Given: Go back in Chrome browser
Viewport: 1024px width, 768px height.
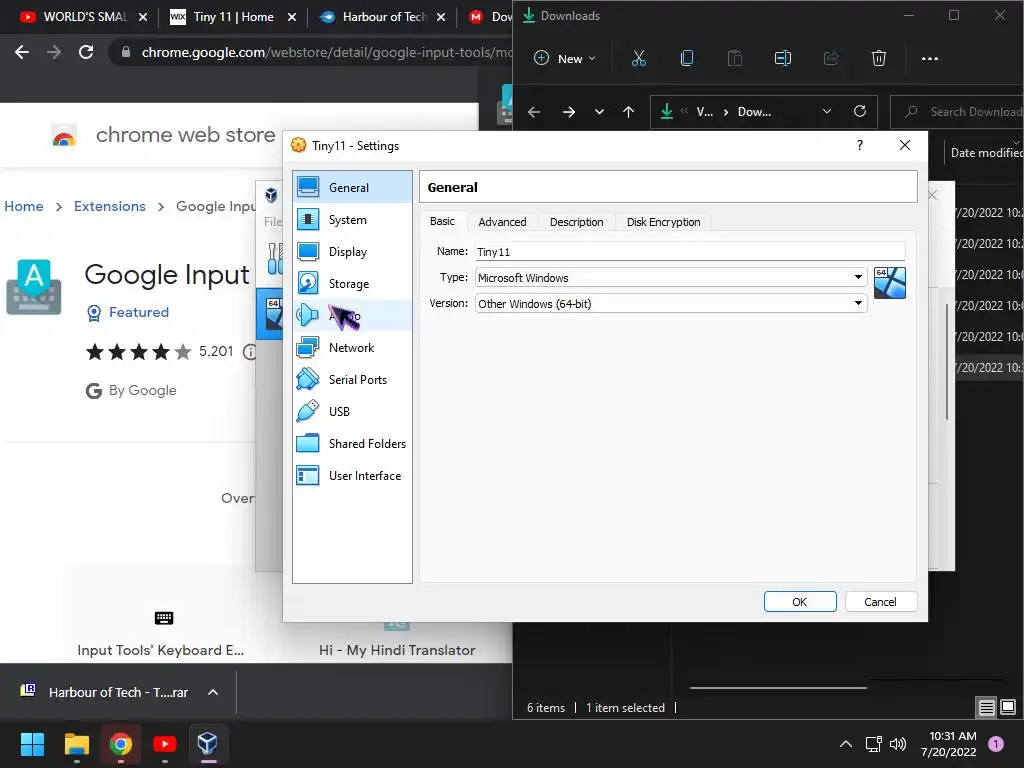Looking at the screenshot, I should tap(22, 52).
